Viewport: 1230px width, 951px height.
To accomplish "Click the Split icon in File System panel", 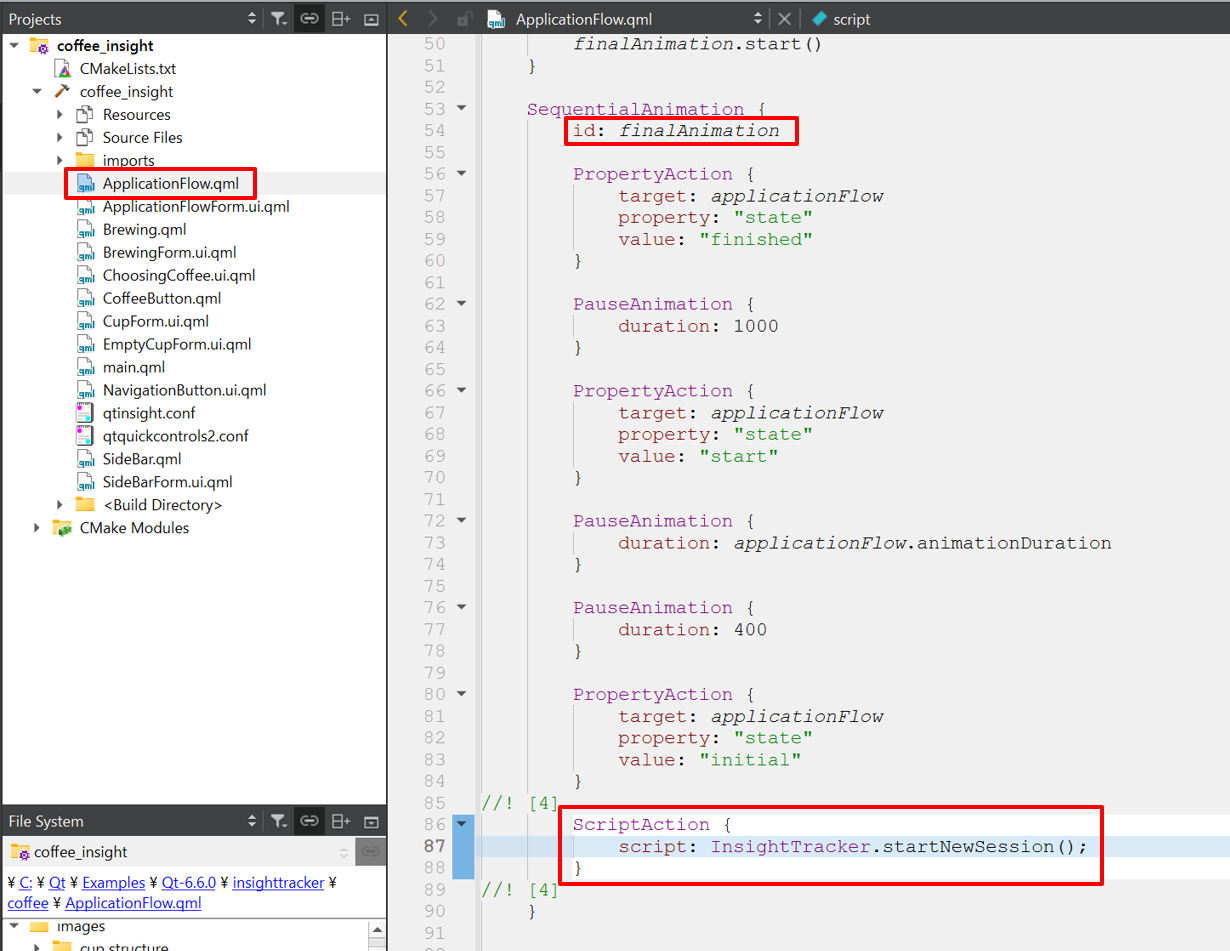I will pyautogui.click(x=341, y=821).
